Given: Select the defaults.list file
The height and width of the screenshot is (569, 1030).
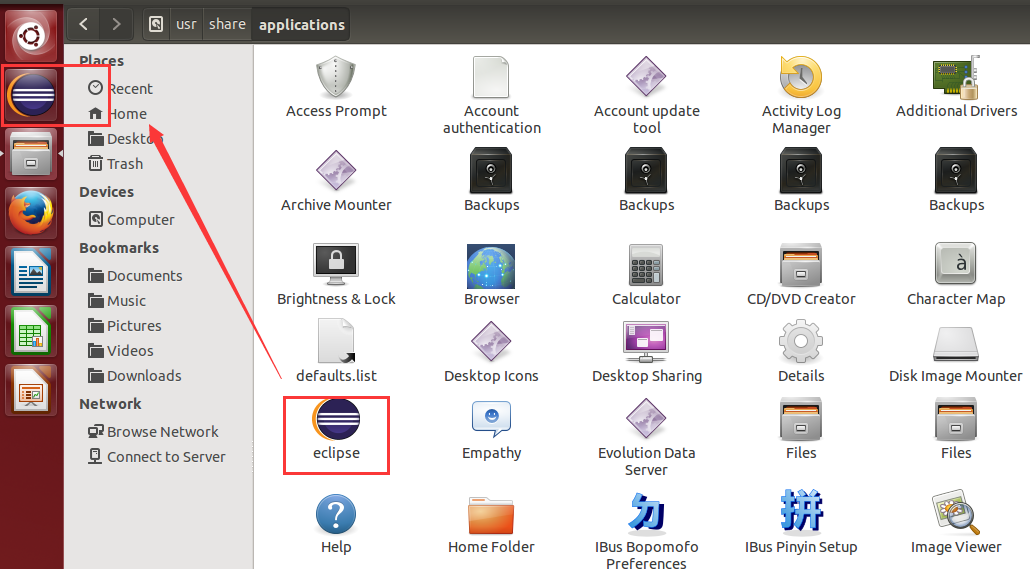Looking at the screenshot, I should tap(336, 342).
